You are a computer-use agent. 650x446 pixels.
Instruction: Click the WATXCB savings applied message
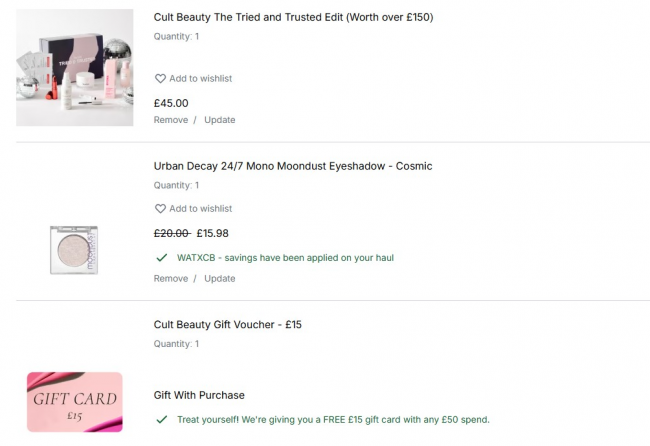[x=285, y=258]
